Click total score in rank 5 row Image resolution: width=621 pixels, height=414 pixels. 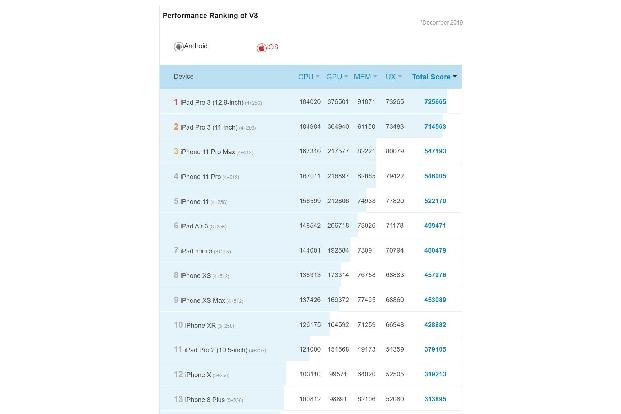point(435,201)
